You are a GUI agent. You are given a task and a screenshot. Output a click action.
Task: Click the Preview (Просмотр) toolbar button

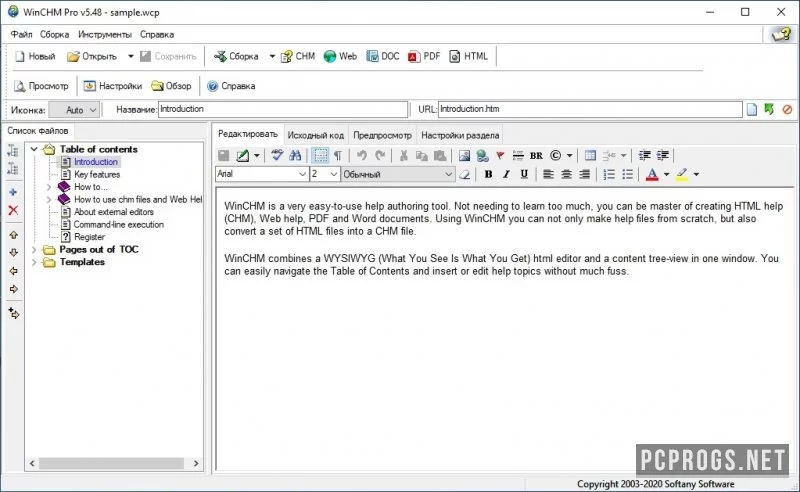(x=41, y=86)
